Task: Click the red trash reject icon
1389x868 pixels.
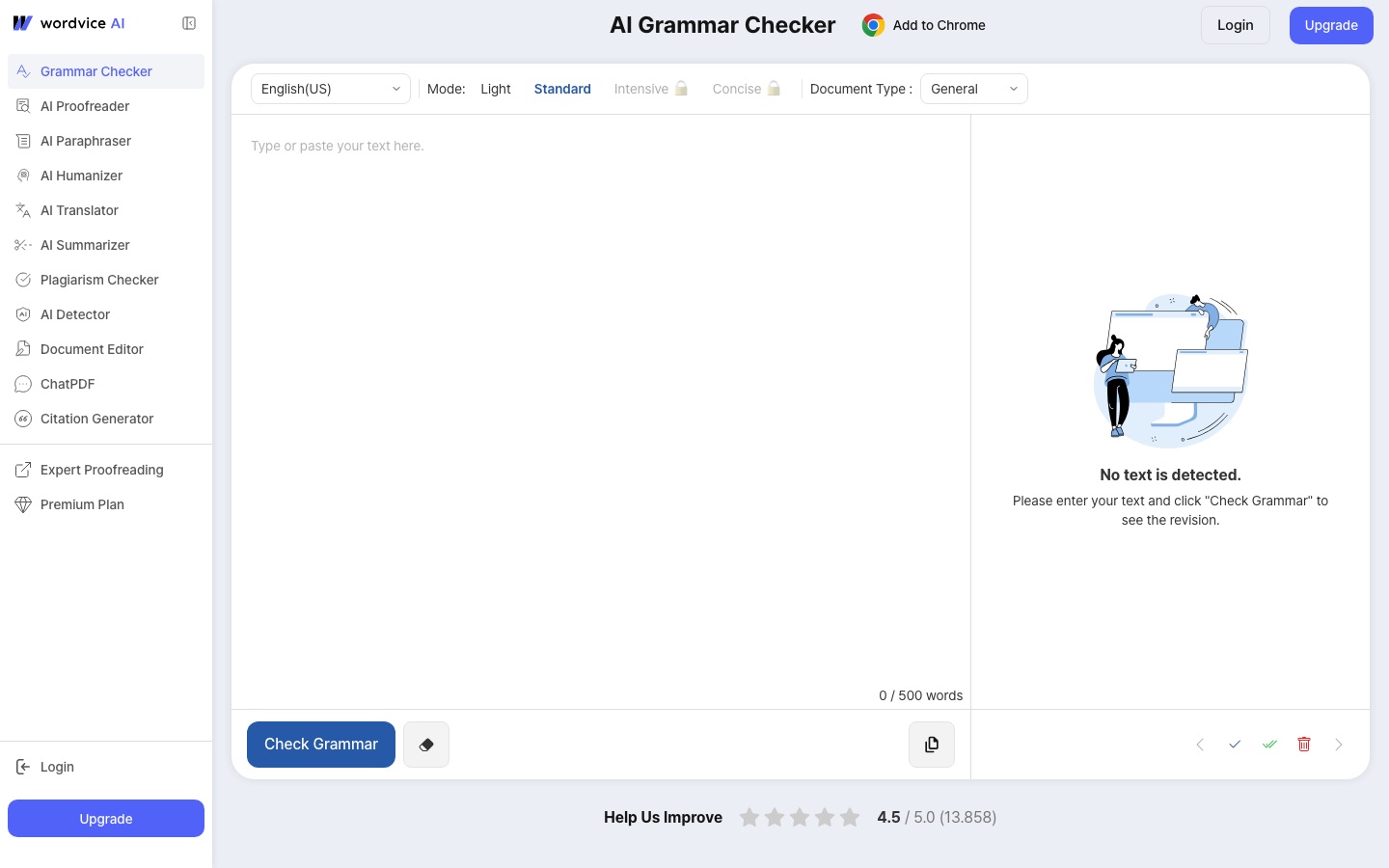Action: pos(1304,745)
